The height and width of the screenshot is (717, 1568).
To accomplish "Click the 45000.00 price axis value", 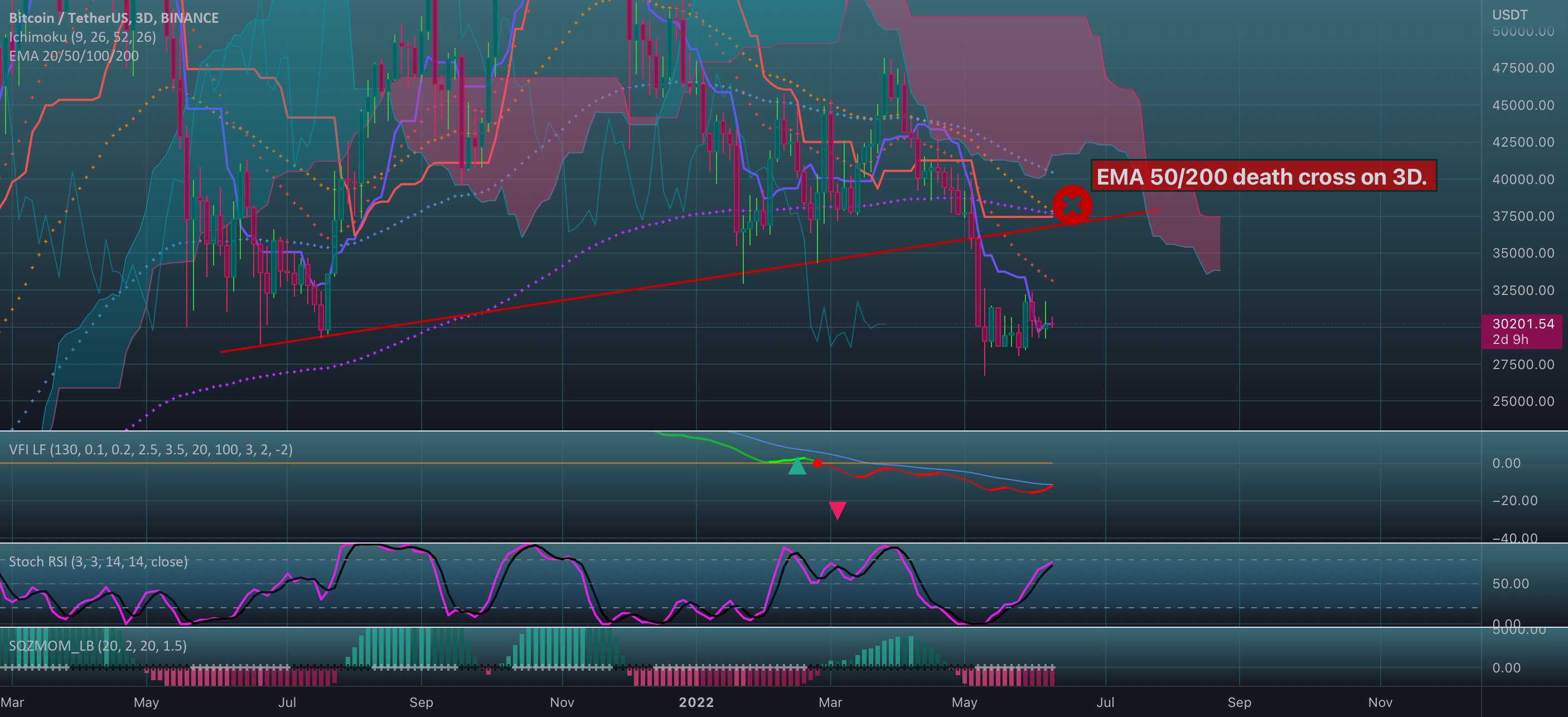I will tap(1523, 105).
